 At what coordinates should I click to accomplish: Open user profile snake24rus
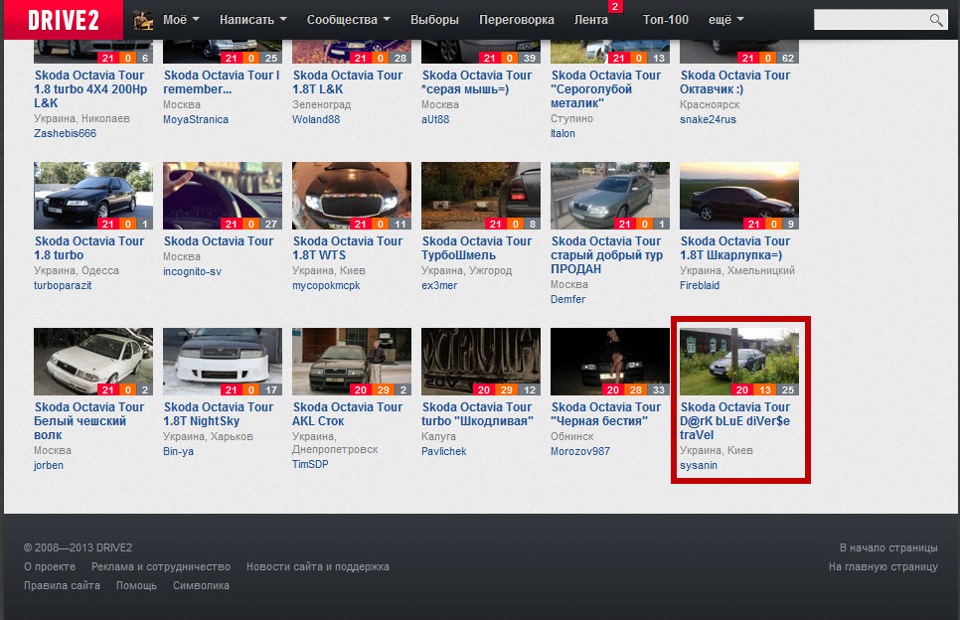pos(708,119)
